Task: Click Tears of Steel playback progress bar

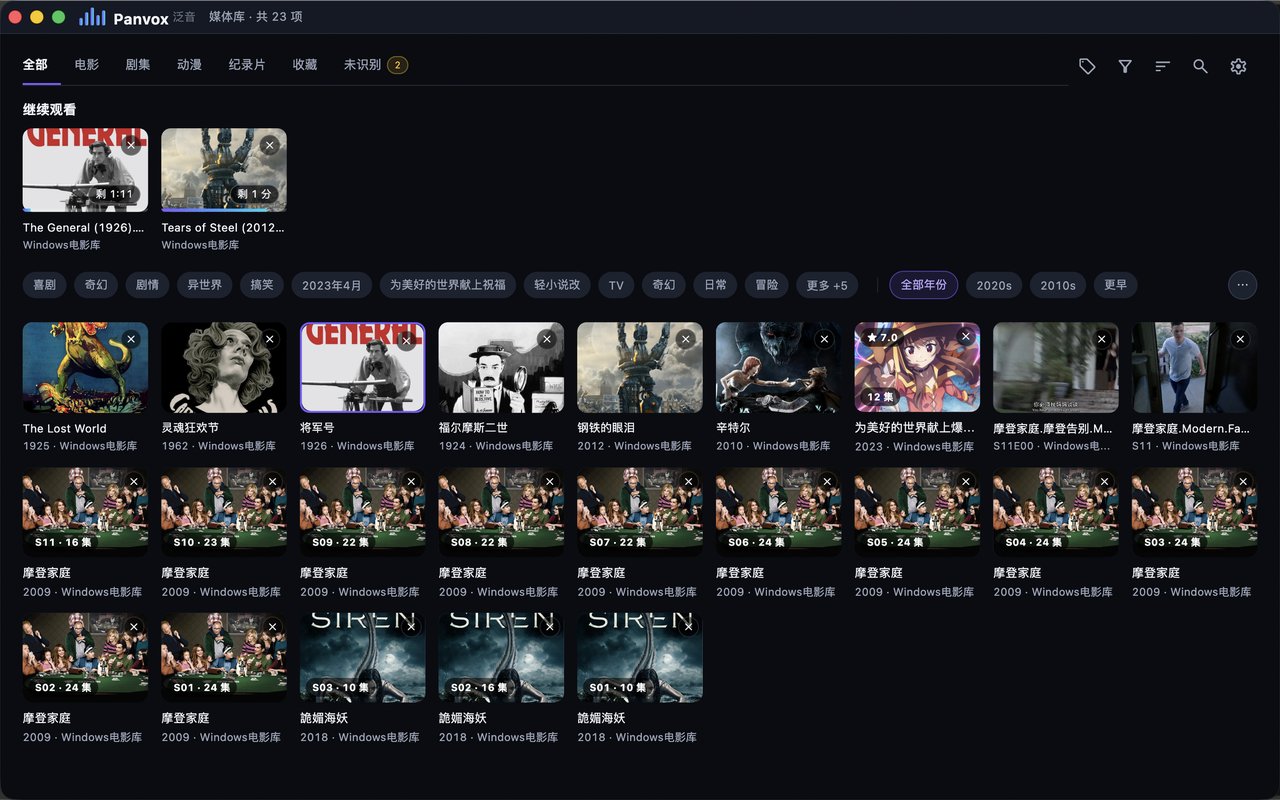Action: (224, 210)
